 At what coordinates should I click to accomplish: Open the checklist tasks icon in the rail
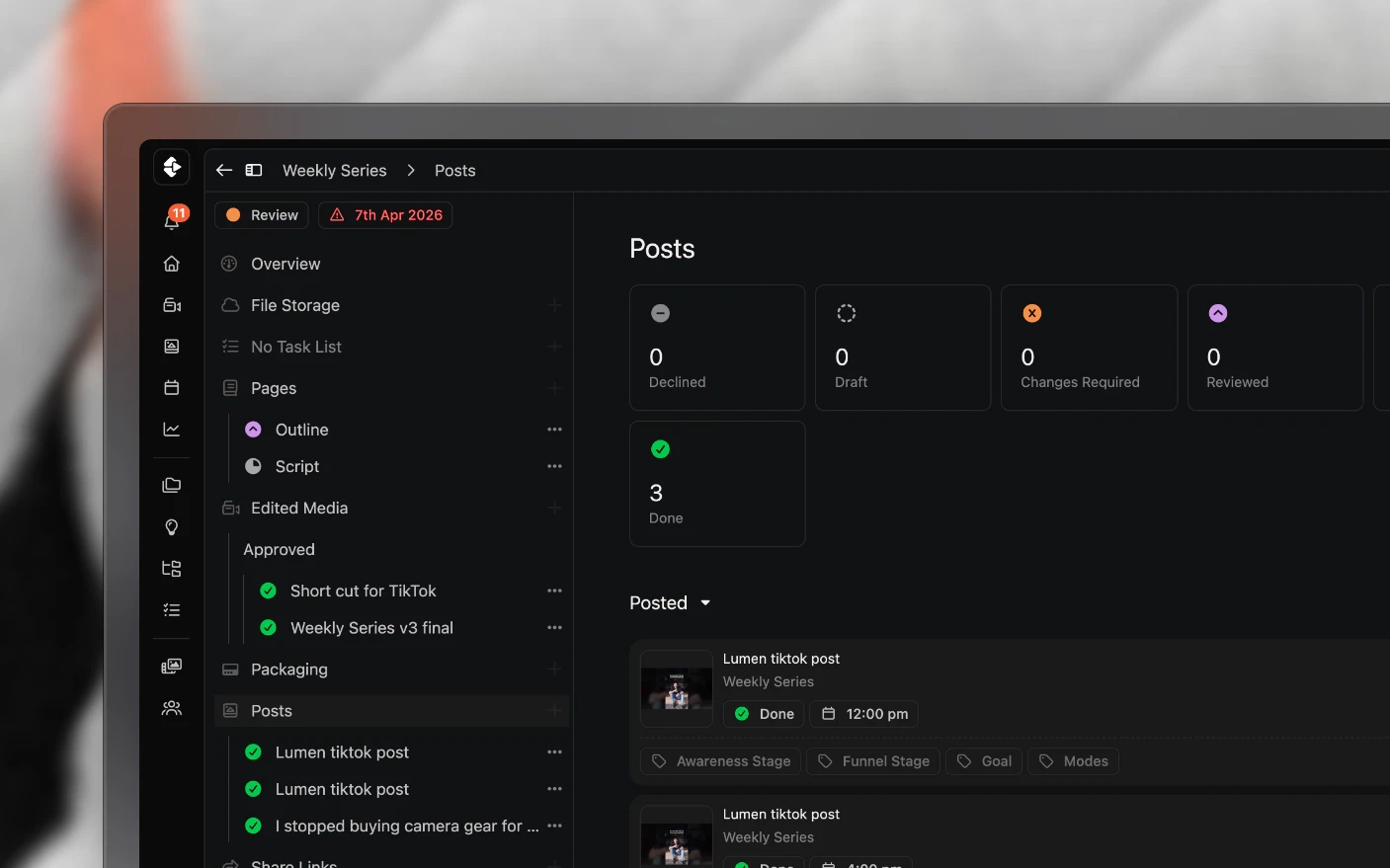pyautogui.click(x=172, y=609)
